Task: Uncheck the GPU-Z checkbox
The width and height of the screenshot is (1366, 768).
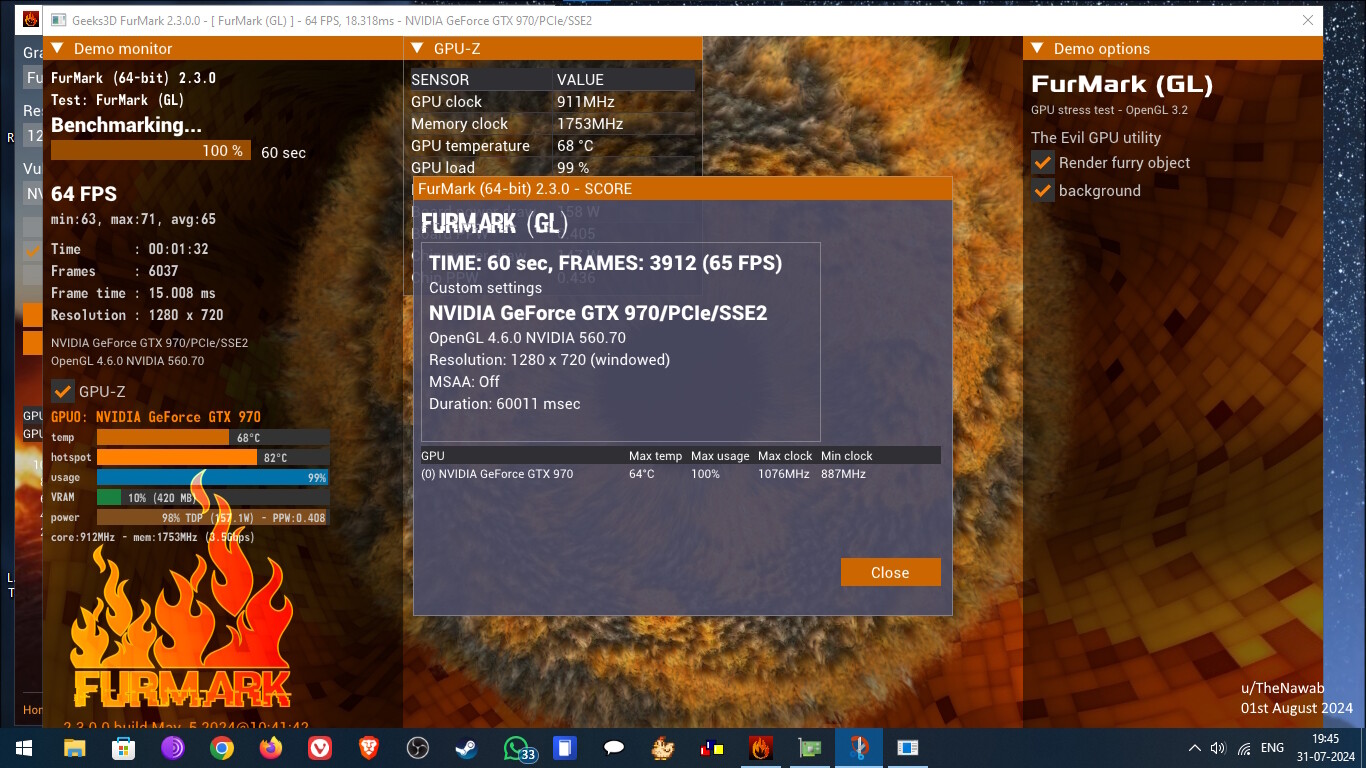Action: pyautogui.click(x=63, y=392)
